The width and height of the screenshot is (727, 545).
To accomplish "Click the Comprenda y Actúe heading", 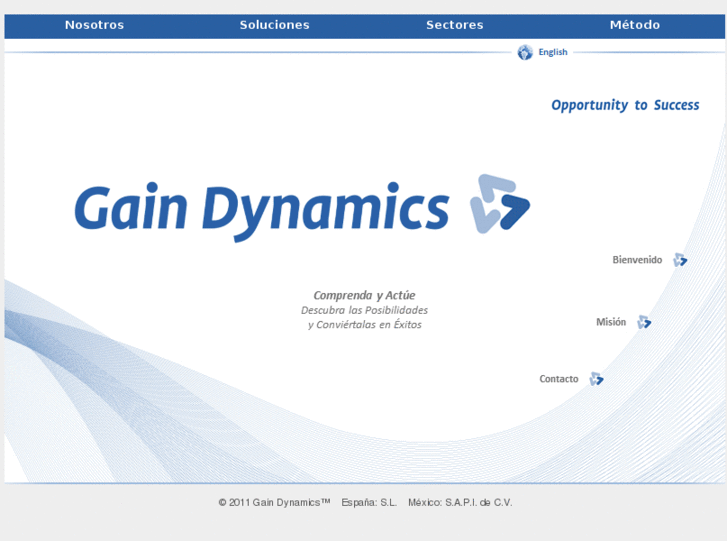I will 364,295.
